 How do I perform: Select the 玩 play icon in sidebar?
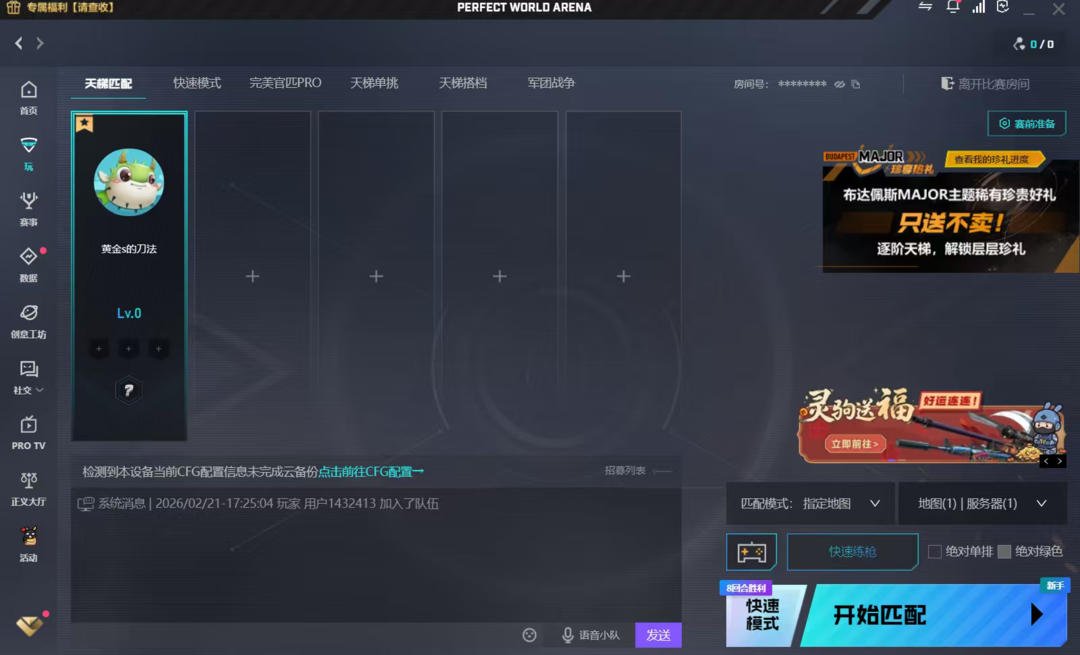click(x=28, y=153)
